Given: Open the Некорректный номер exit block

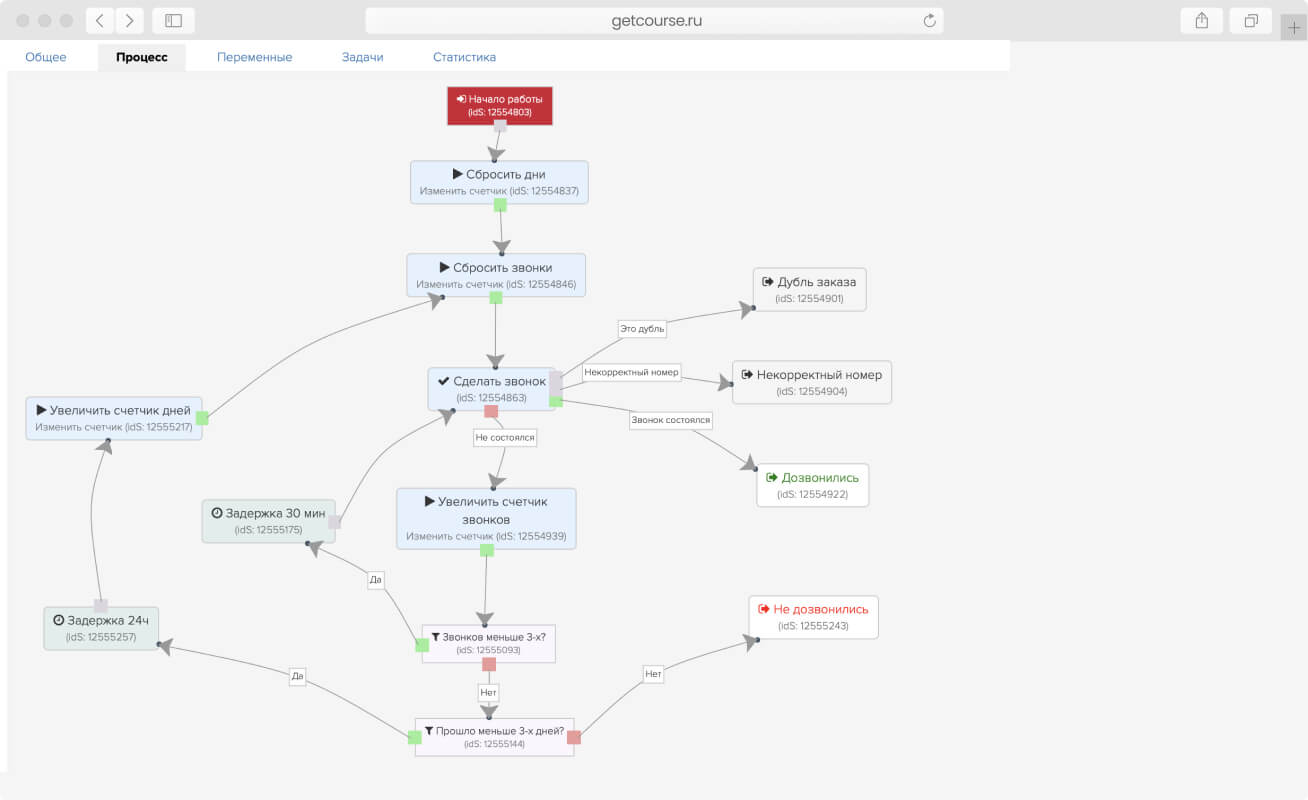Looking at the screenshot, I should coord(811,382).
